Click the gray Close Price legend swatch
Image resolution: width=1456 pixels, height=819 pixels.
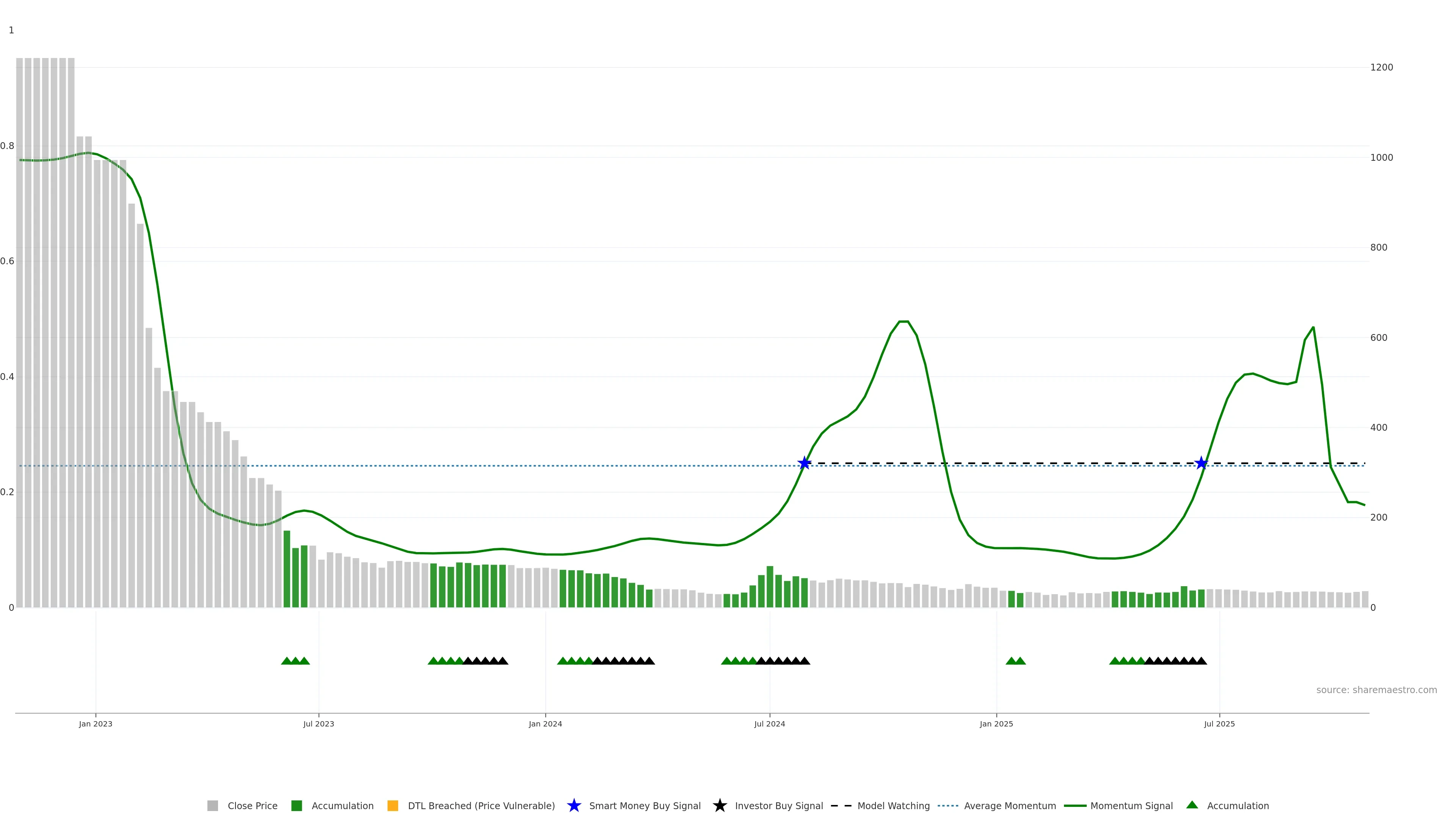pos(212,805)
